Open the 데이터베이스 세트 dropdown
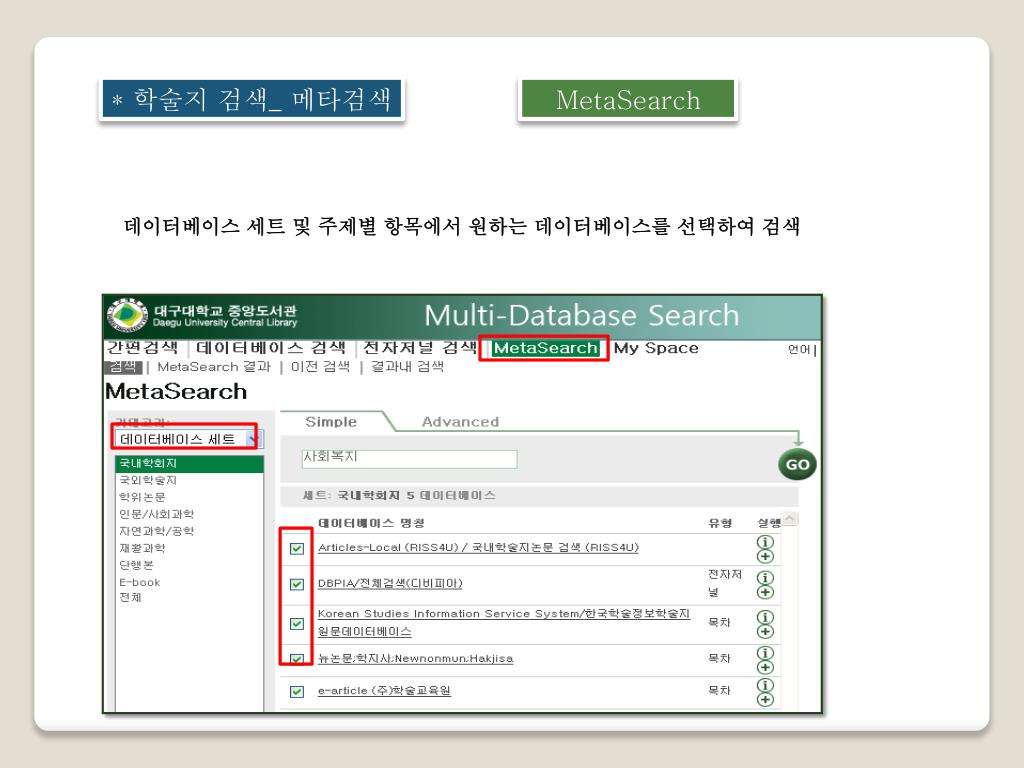Image resolution: width=1024 pixels, height=768 pixels. point(188,439)
